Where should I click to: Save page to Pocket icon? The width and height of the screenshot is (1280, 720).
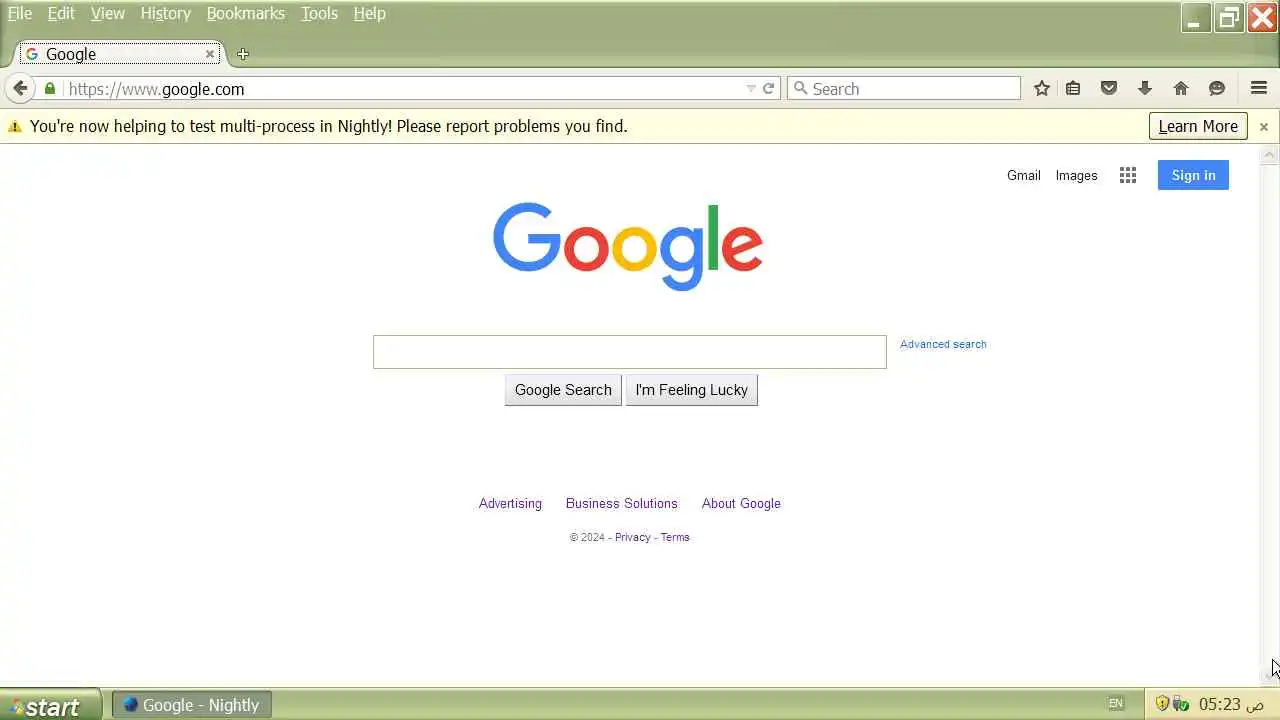pyautogui.click(x=1109, y=89)
